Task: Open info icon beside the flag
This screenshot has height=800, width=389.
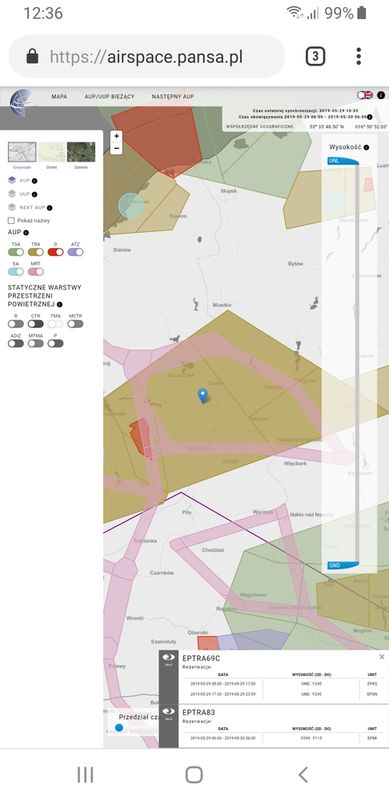Action: pyautogui.click(x=381, y=95)
